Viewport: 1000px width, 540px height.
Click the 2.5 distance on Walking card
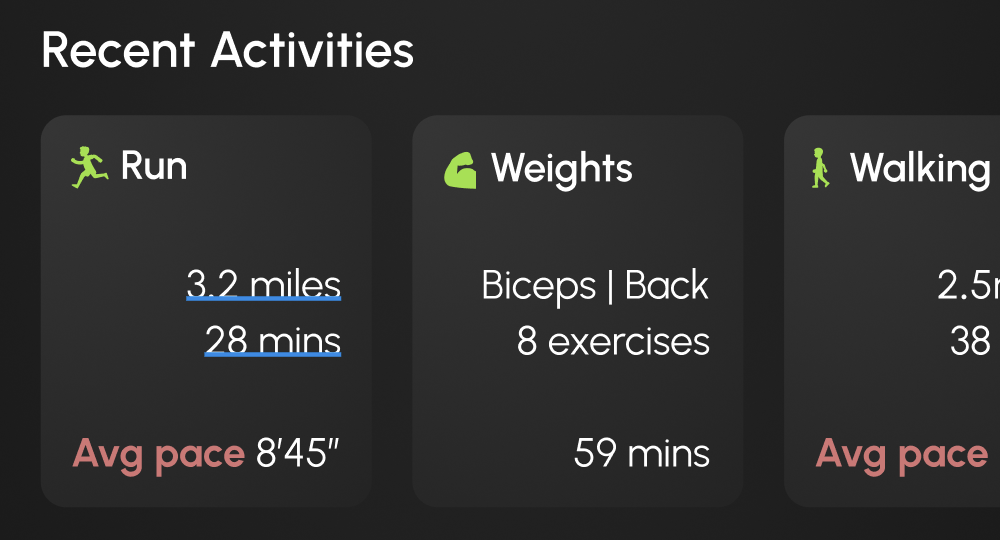(x=968, y=285)
